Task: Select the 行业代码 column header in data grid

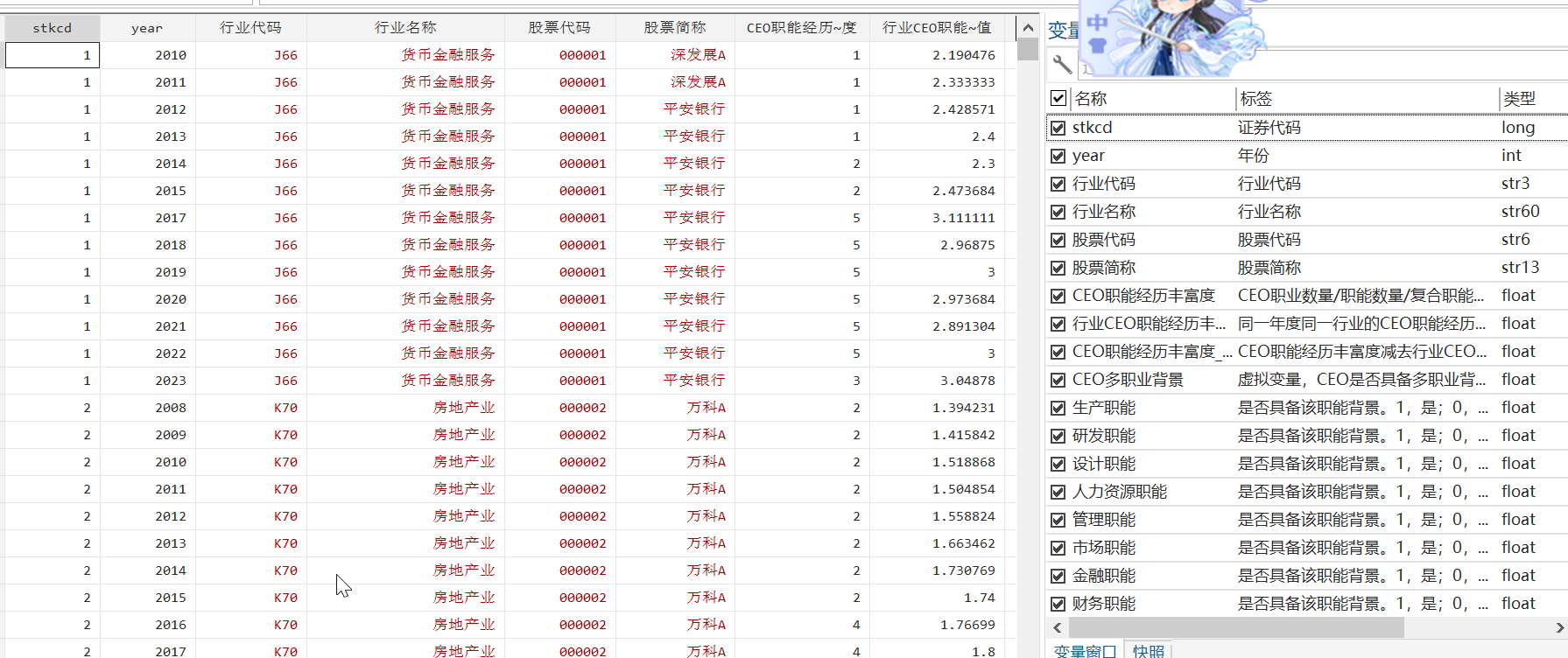Action: coord(250,28)
